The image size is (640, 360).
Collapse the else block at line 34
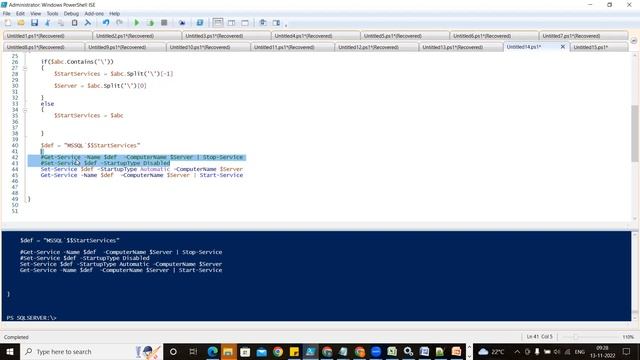click(x=25, y=110)
